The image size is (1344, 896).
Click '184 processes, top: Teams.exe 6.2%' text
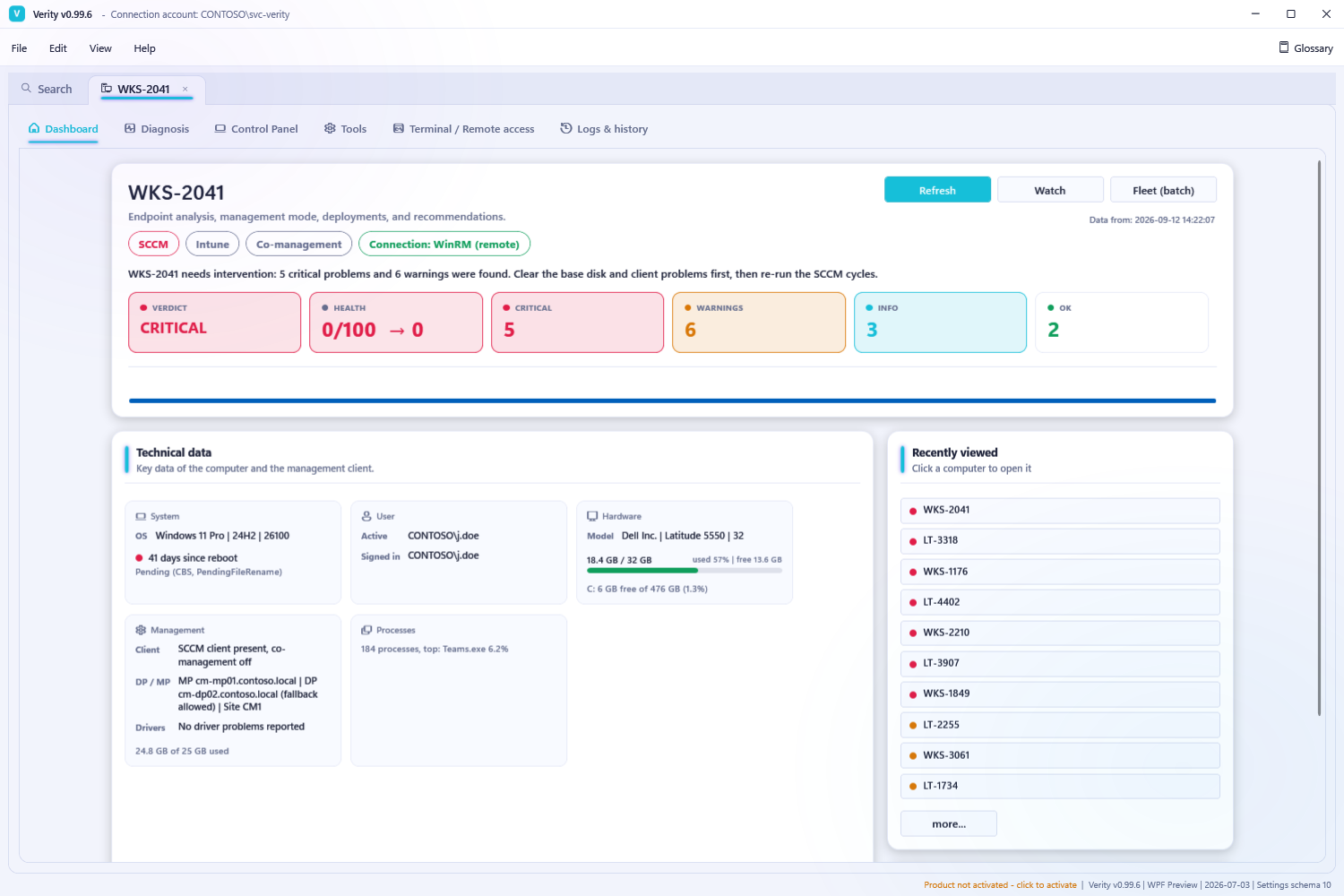click(435, 649)
